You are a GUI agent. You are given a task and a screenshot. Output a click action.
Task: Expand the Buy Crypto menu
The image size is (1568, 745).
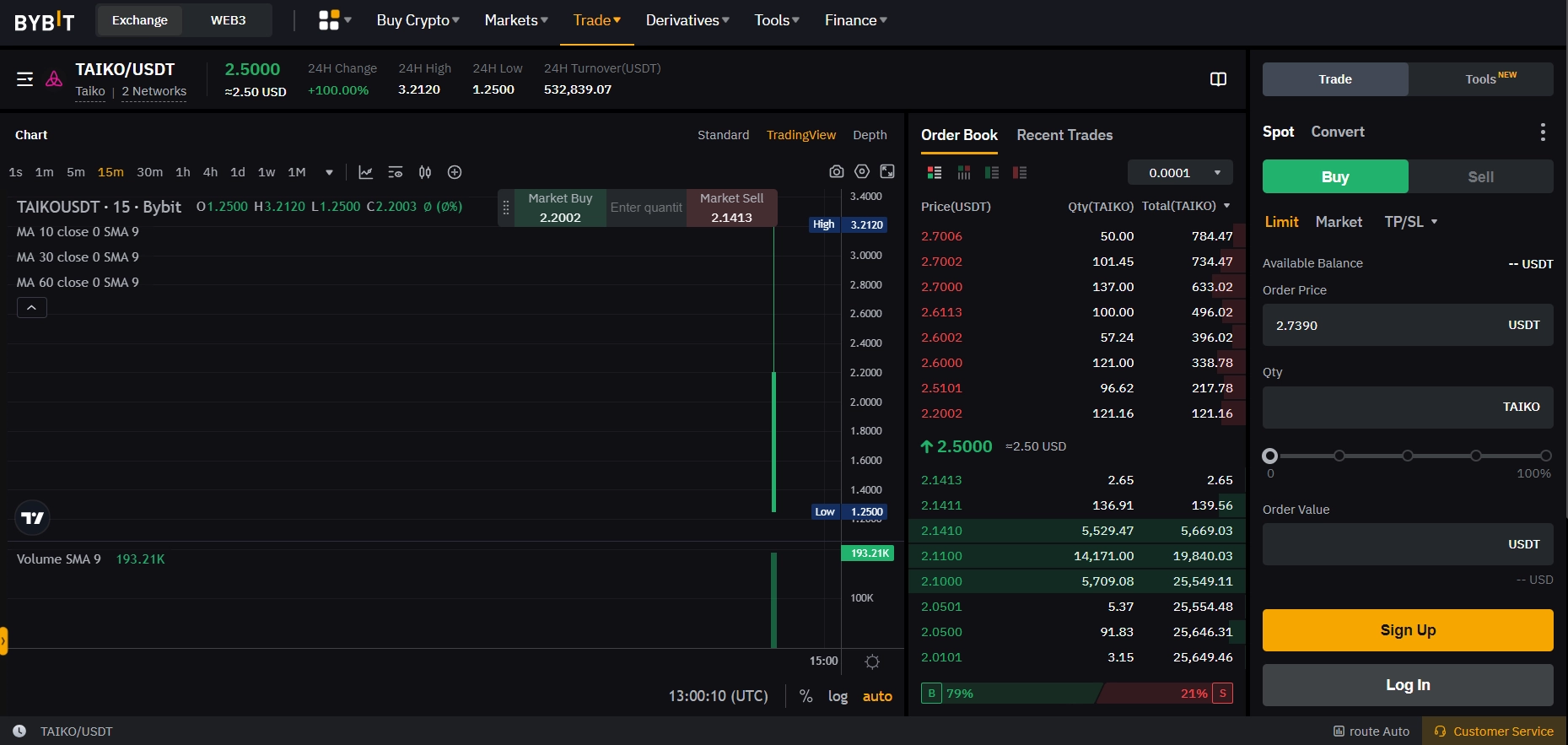pyautogui.click(x=418, y=20)
